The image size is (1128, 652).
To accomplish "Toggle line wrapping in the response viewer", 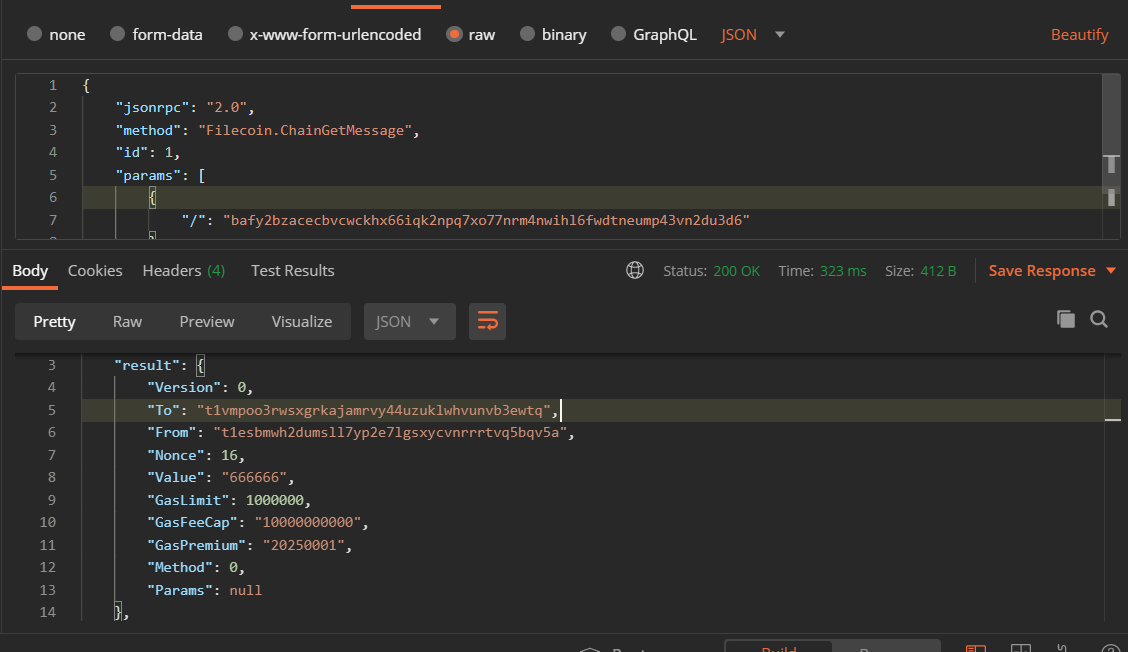I will click(487, 321).
